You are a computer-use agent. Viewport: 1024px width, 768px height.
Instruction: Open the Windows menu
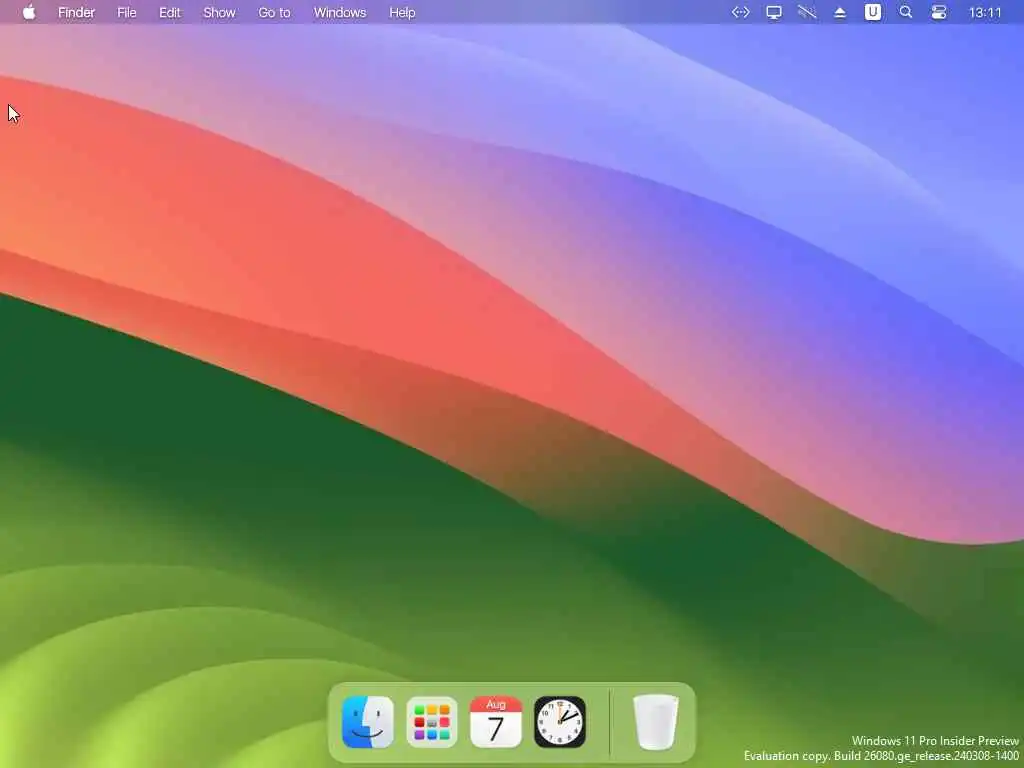point(340,12)
